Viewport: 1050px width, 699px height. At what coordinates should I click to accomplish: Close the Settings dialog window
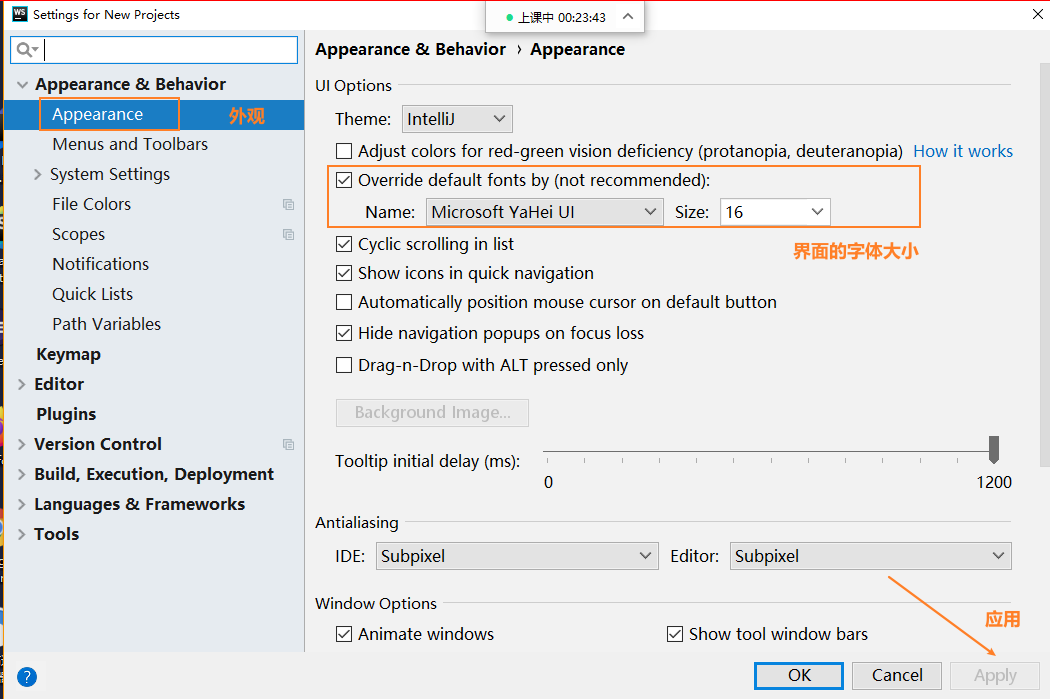coord(1037,14)
